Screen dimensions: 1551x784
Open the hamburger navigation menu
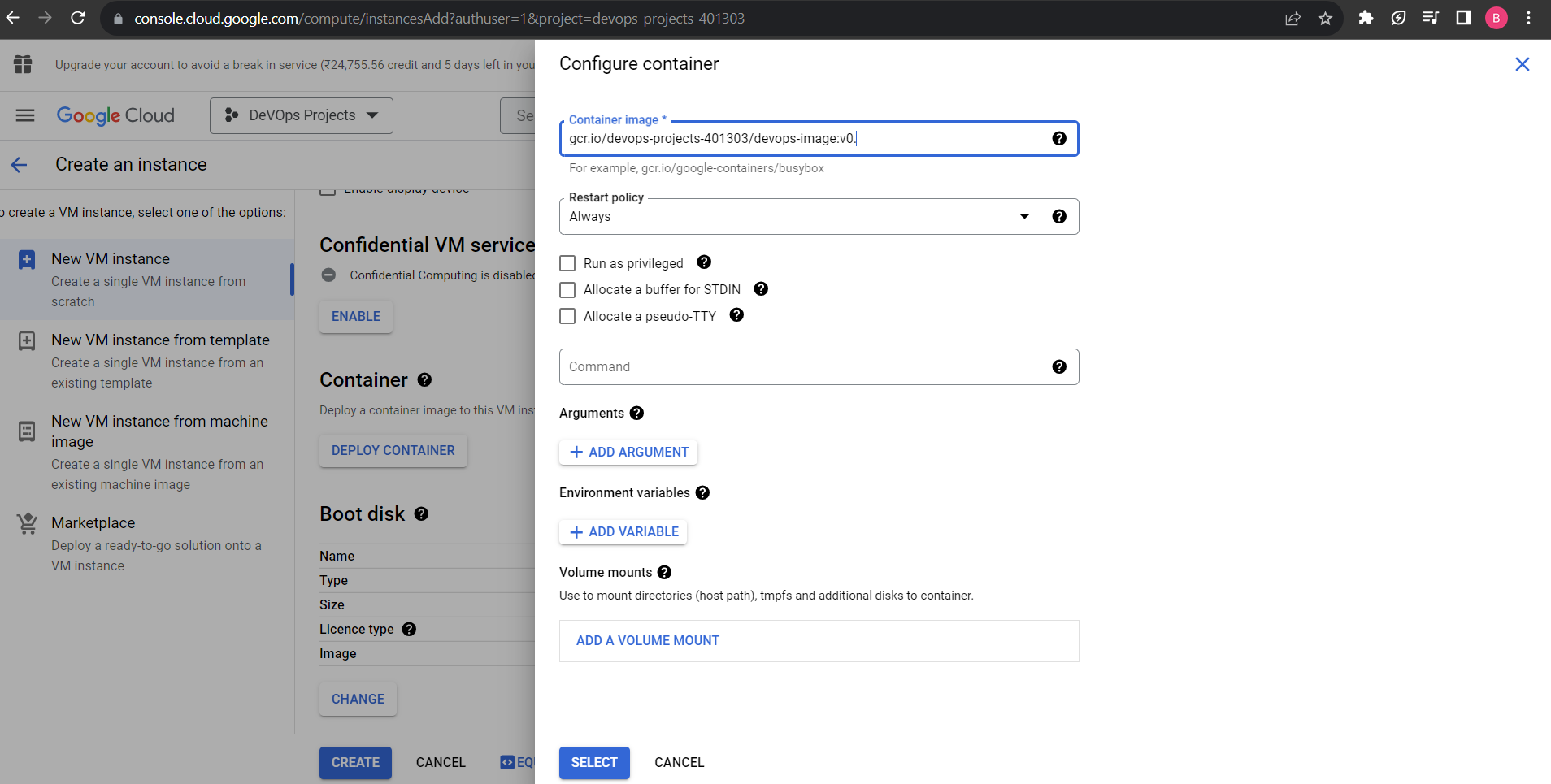pyautogui.click(x=25, y=115)
